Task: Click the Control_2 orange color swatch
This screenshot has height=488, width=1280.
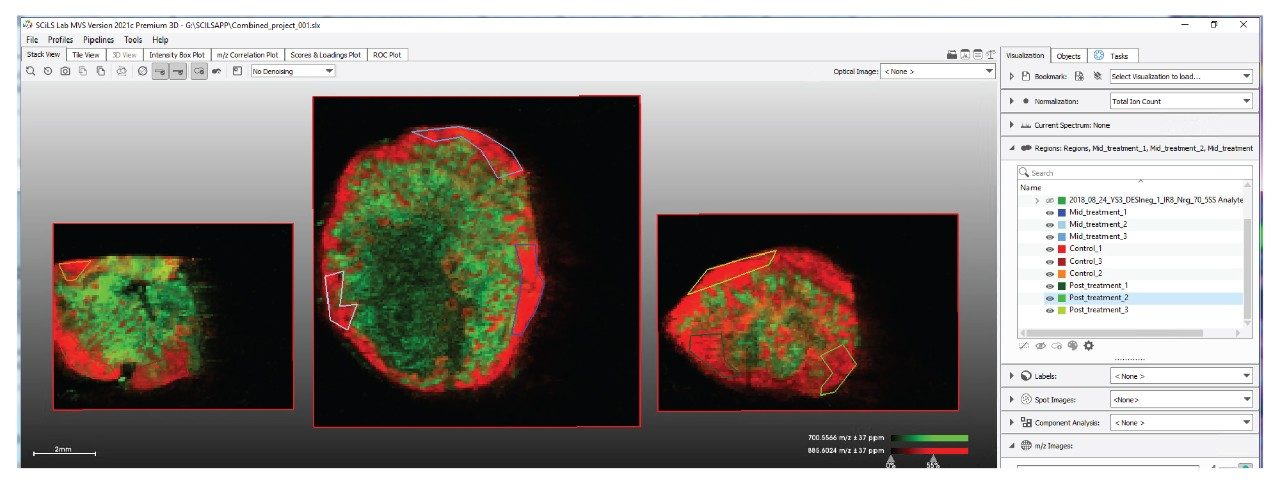Action: tap(1063, 273)
